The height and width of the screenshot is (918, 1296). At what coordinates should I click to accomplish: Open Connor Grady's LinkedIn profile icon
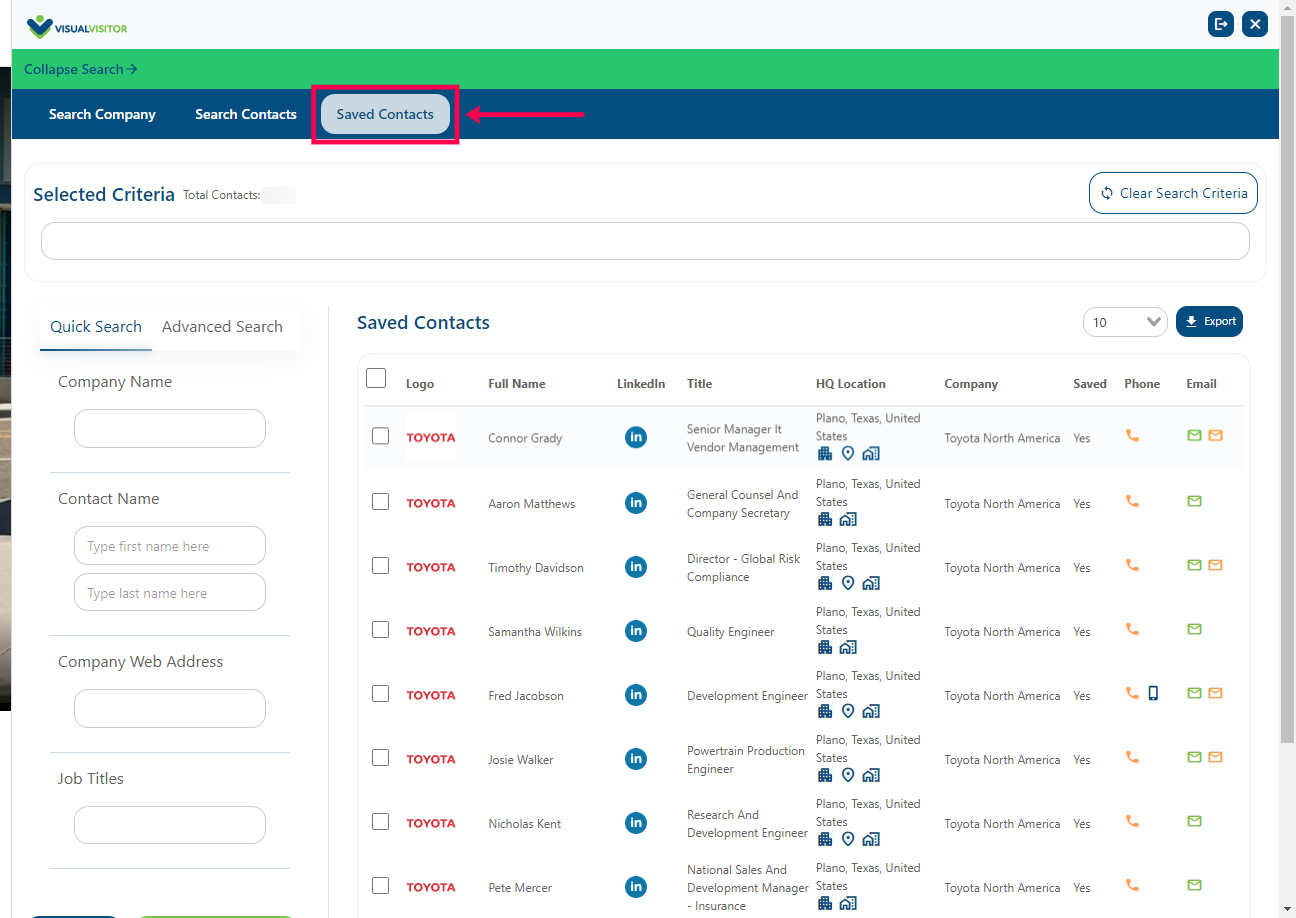[635, 437]
